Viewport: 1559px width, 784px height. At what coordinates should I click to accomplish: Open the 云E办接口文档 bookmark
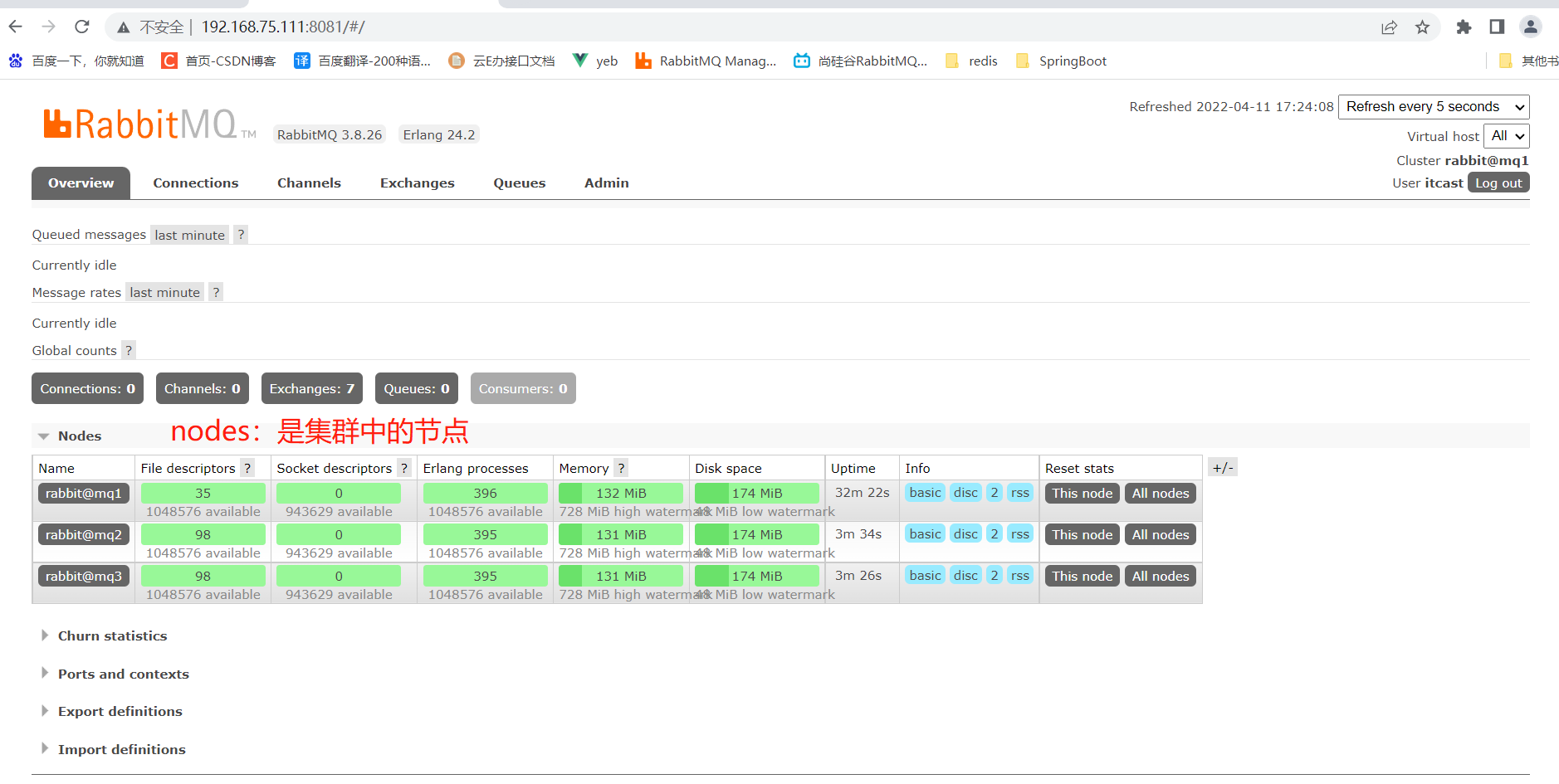point(501,61)
